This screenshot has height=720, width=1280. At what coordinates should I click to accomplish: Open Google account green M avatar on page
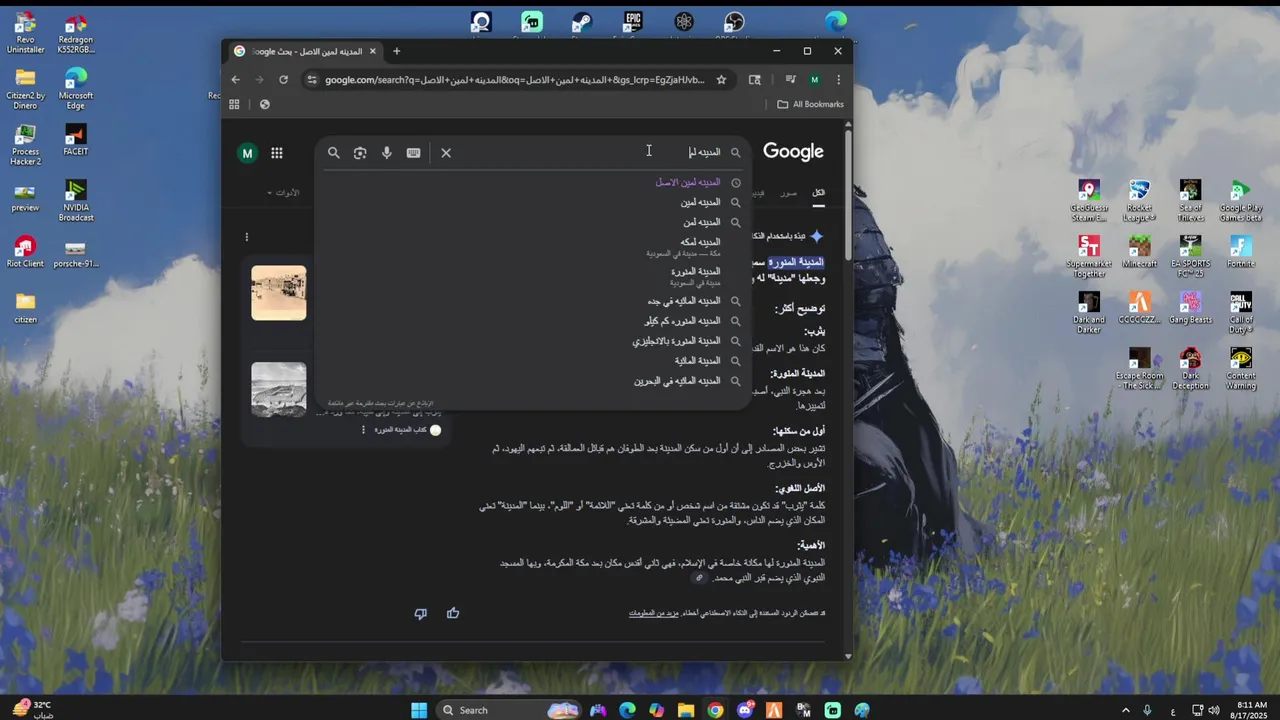point(247,153)
